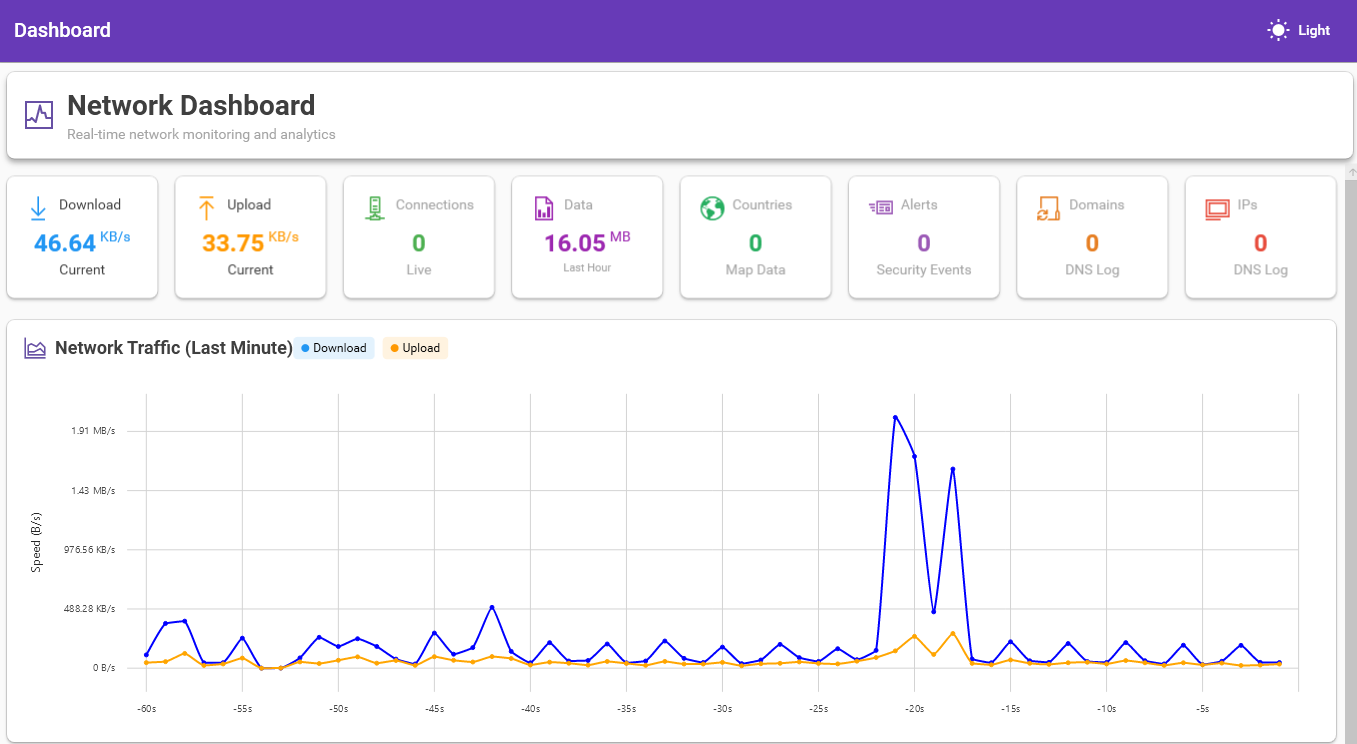Click the scrollbar up arrow

point(1350,173)
